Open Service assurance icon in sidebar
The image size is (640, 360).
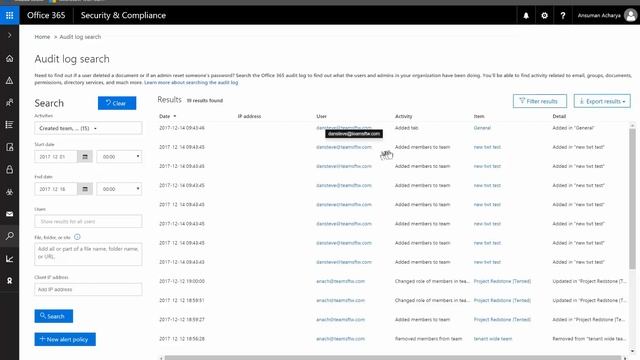[9, 280]
